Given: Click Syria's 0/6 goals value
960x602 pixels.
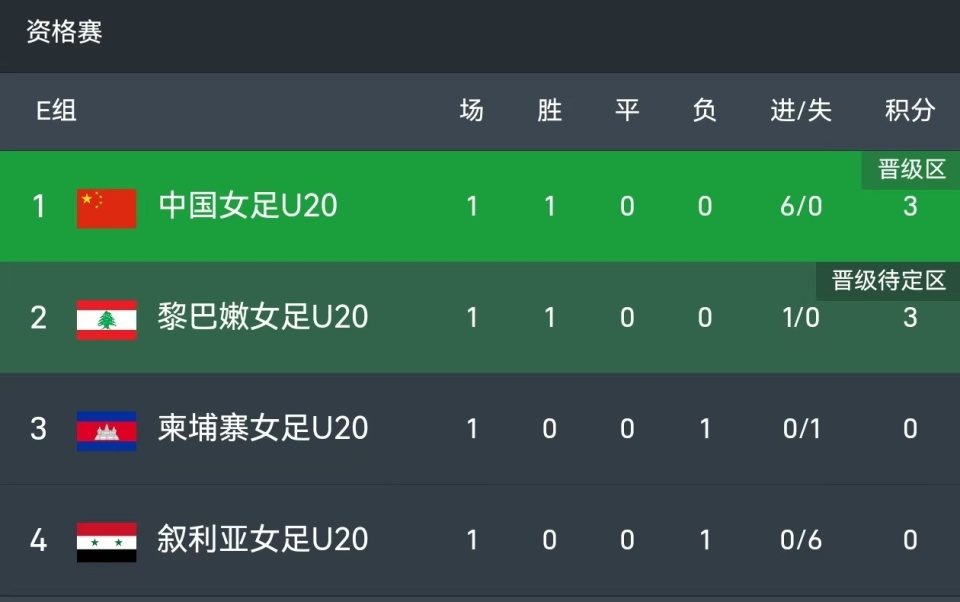Looking at the screenshot, I should [801, 541].
